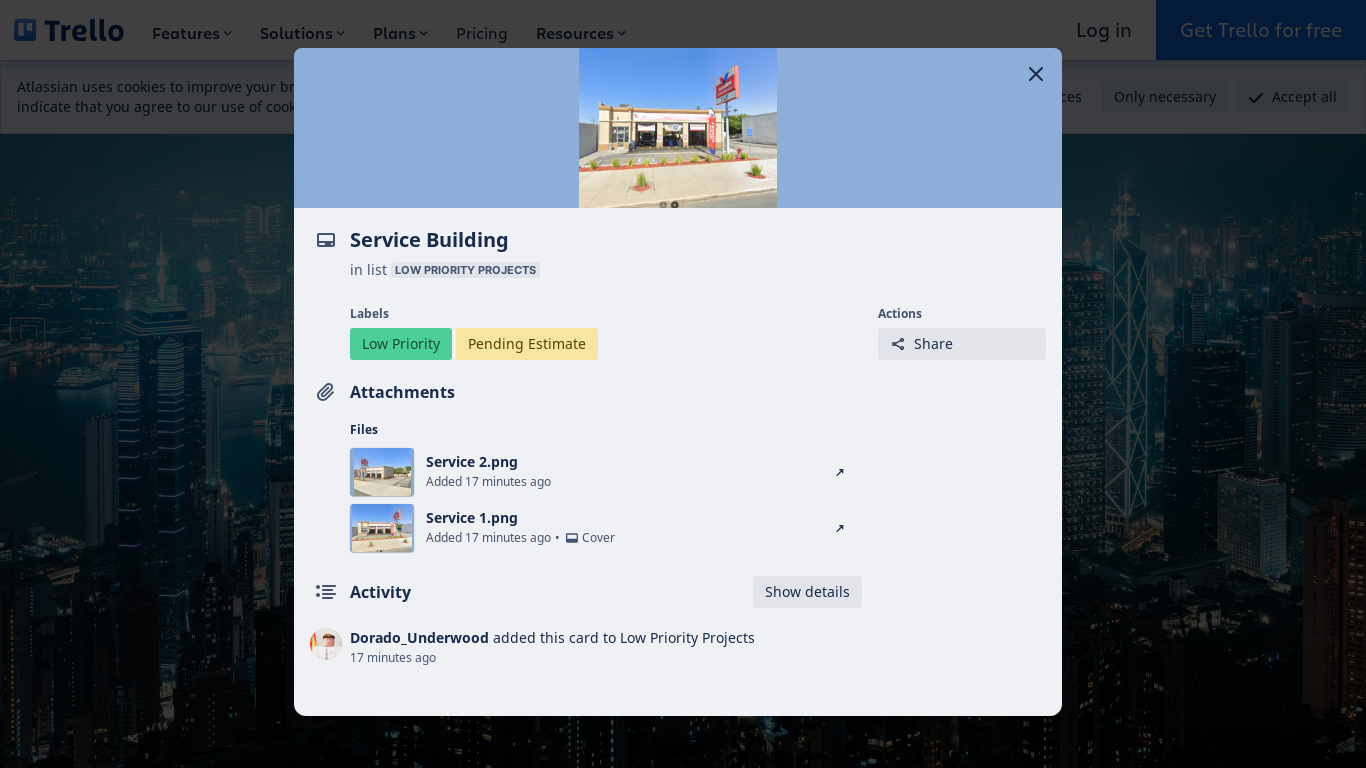Click the Attachments heading

point(402,392)
